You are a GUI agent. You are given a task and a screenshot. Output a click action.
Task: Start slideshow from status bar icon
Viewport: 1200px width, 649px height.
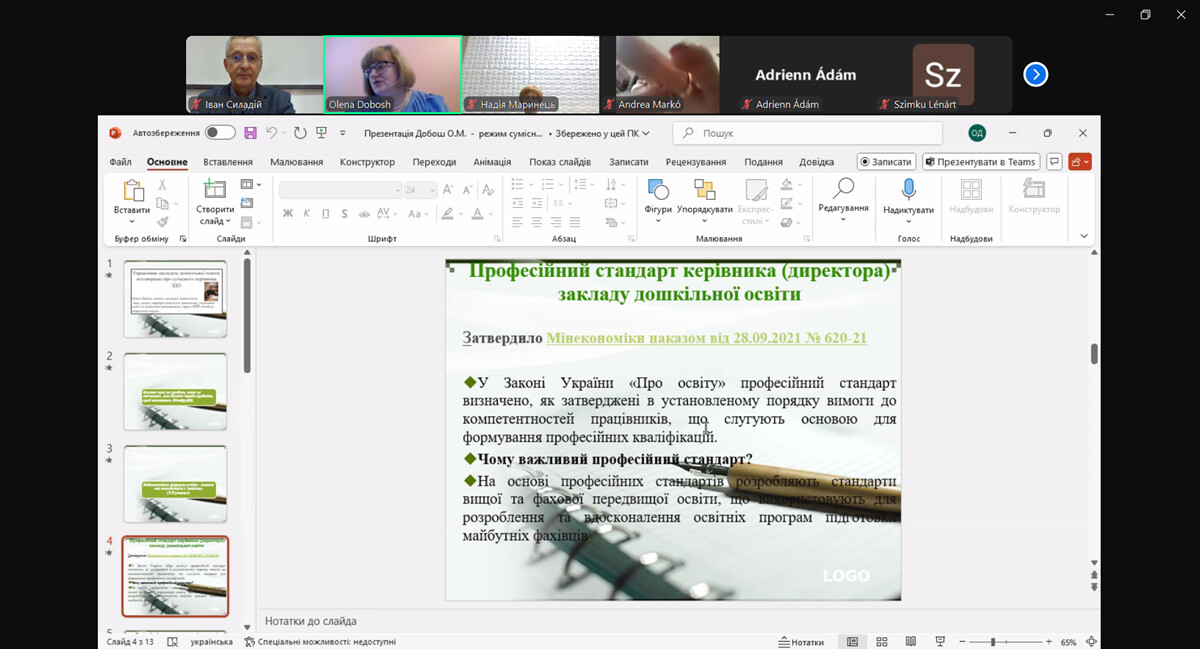pyautogui.click(x=940, y=642)
